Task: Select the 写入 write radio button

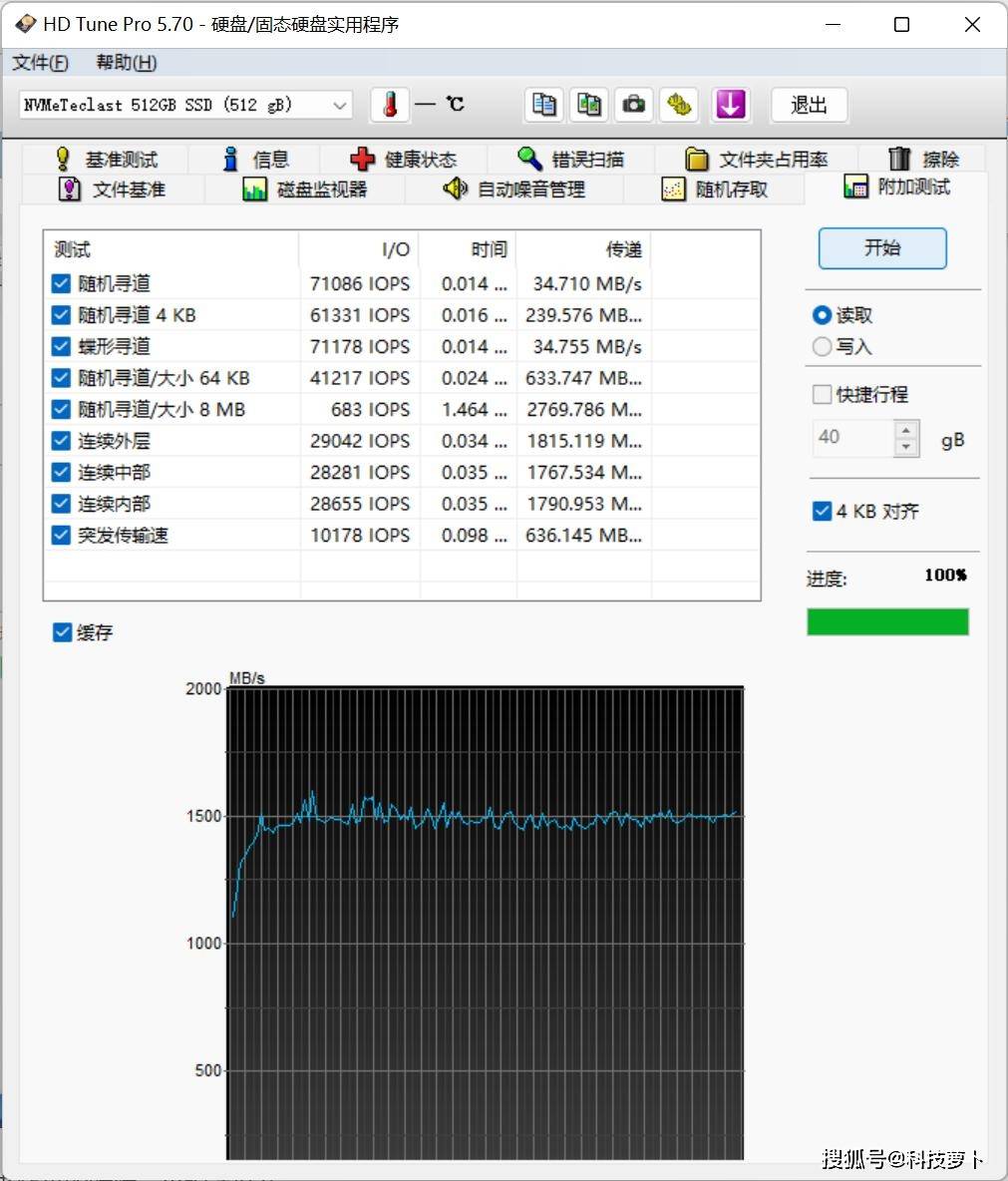Action: point(823,346)
